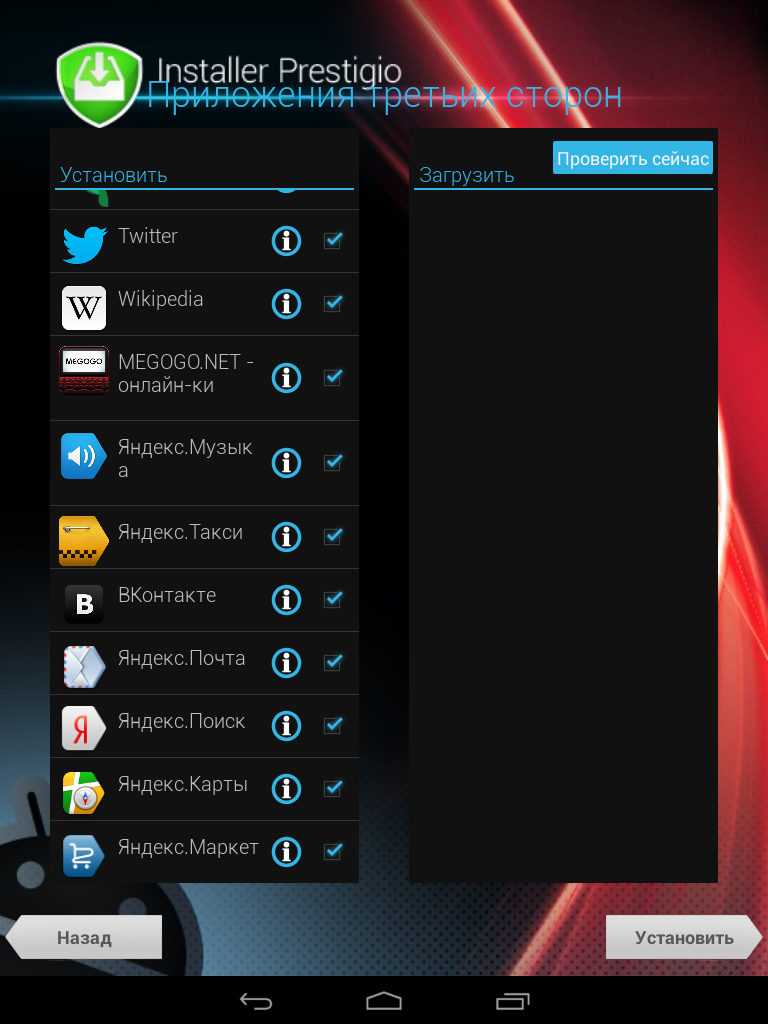Image resolution: width=768 pixels, height=1024 pixels.
Task: Toggle the Яндекс.Поиск checkbox
Action: 333,725
